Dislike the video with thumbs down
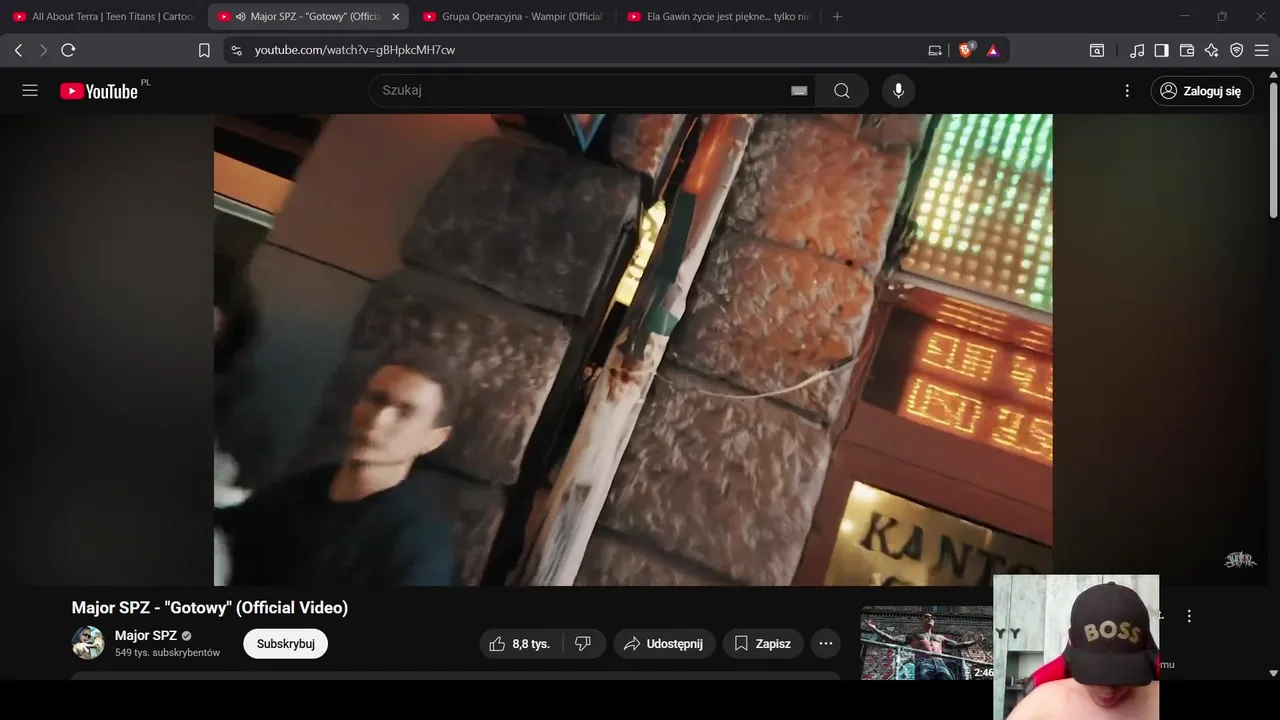The height and width of the screenshot is (720, 1280). pyautogui.click(x=584, y=644)
